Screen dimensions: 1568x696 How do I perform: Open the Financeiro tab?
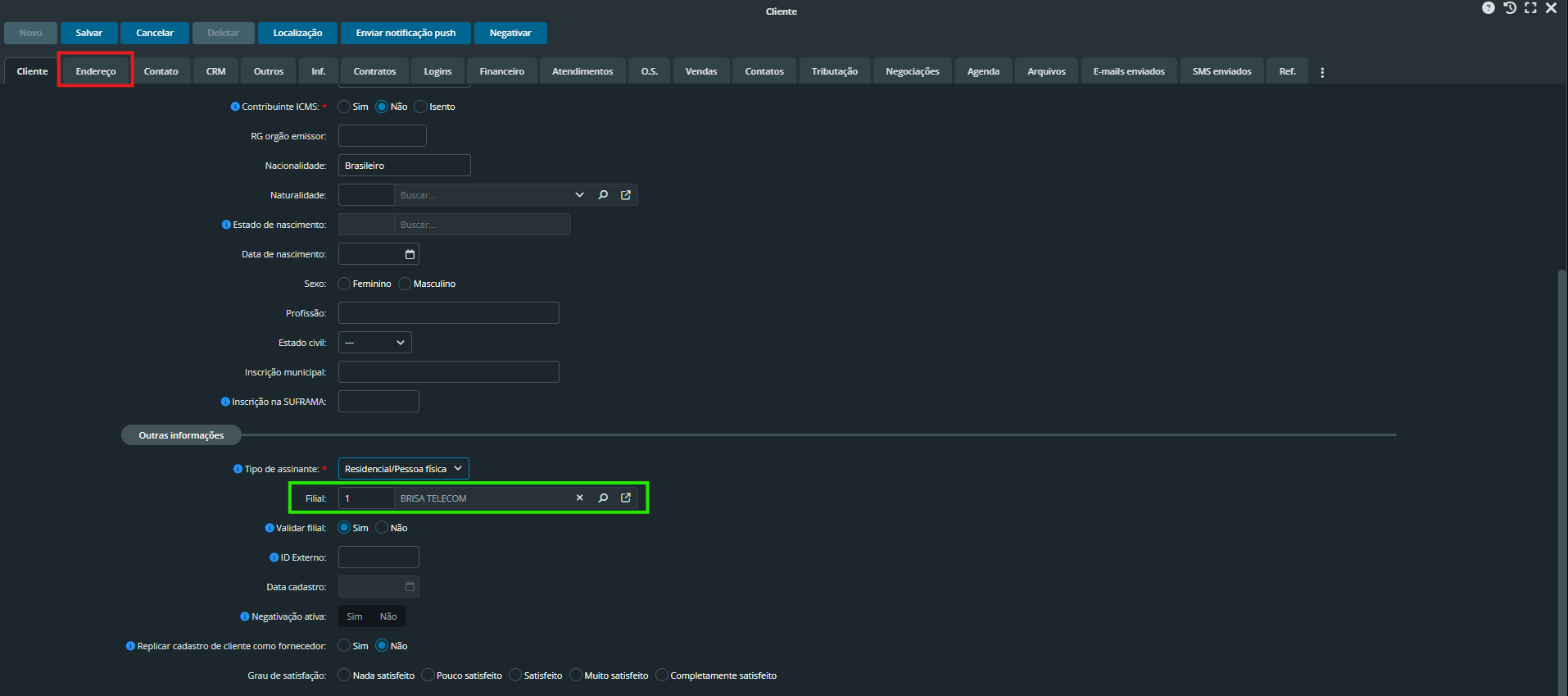coord(501,71)
